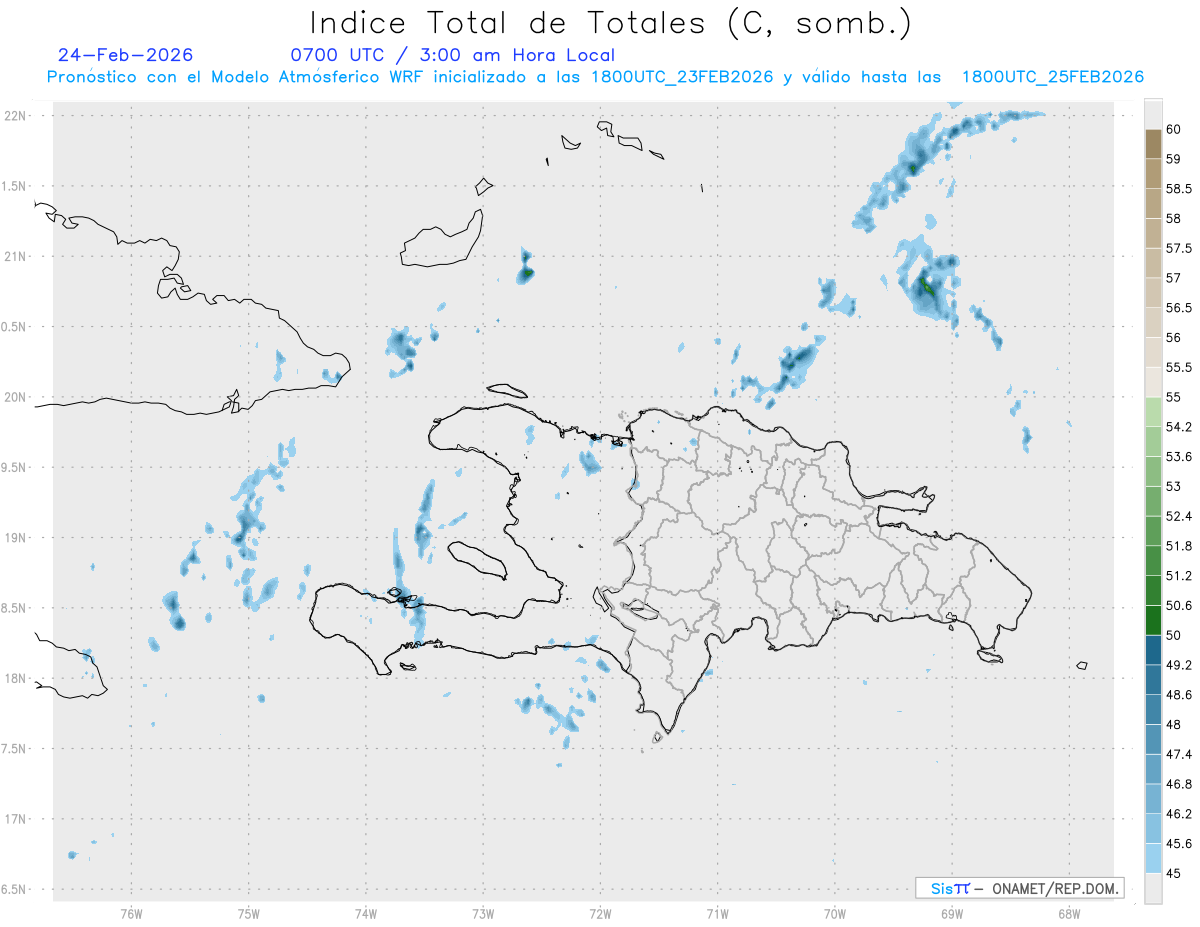The width and height of the screenshot is (1200, 927).
Task: Click the "69W" longitude label
Action: [952, 913]
